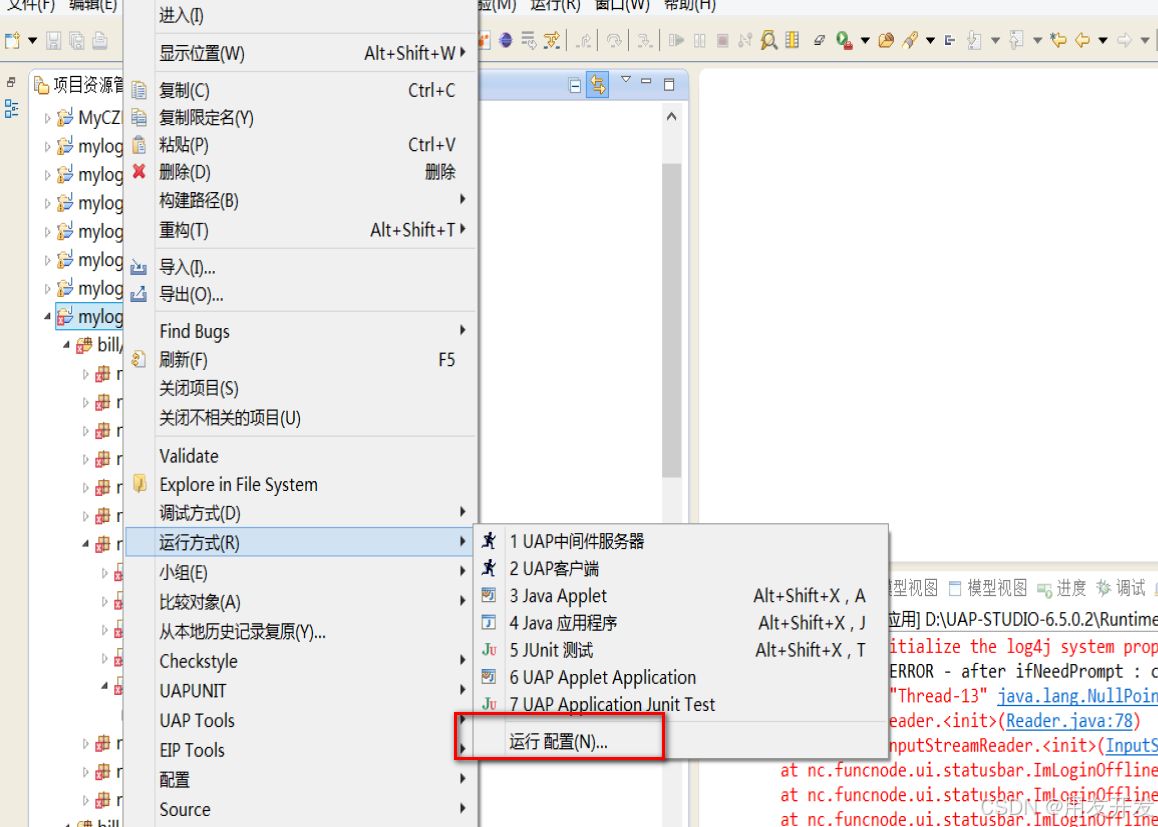Open the 运行(R) menu in the menu bar
Viewport: 1158px width, 827px height.
[x=556, y=7]
